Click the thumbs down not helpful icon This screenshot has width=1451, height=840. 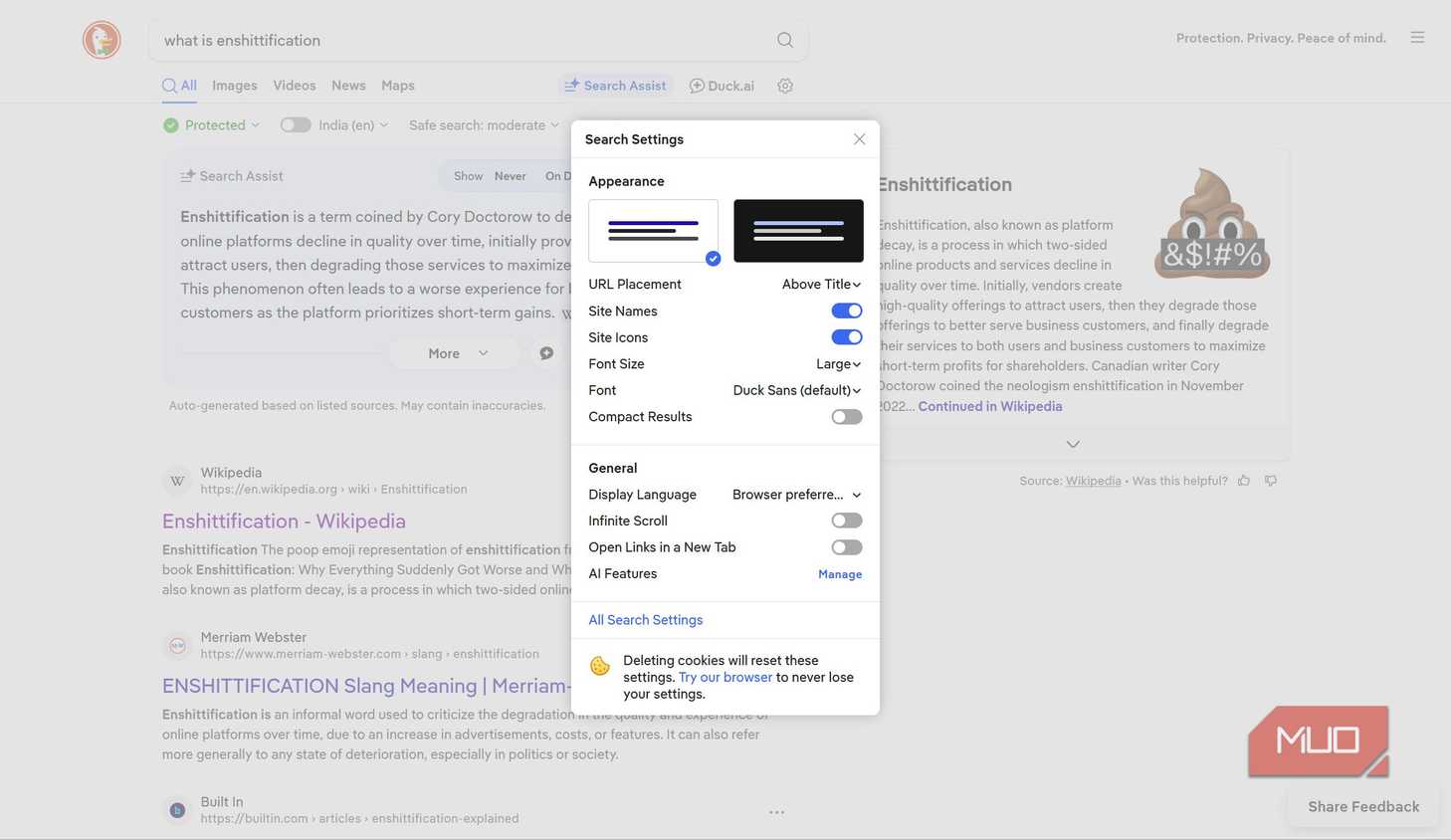click(x=1271, y=481)
